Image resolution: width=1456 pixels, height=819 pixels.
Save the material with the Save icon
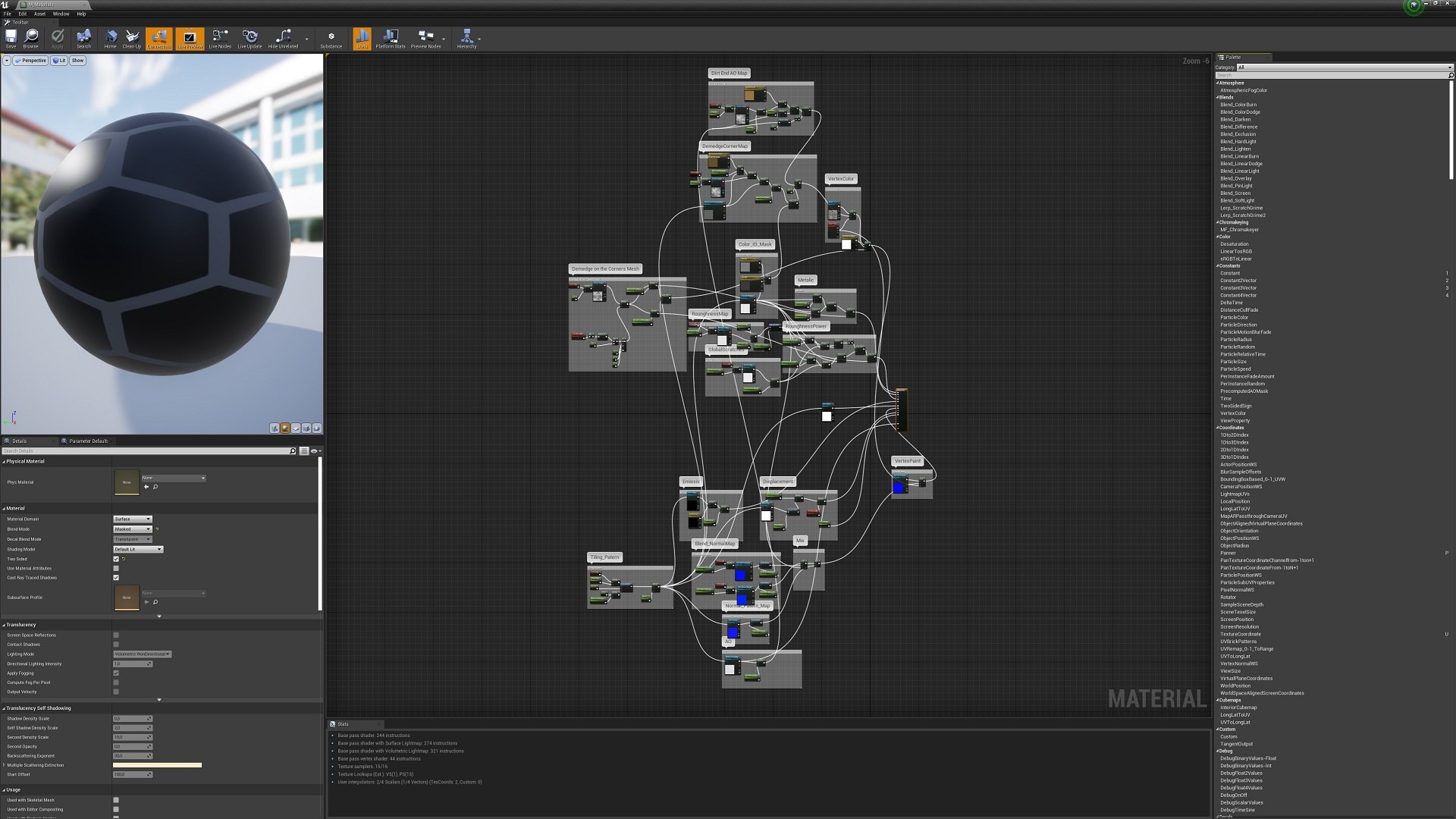coord(11,39)
